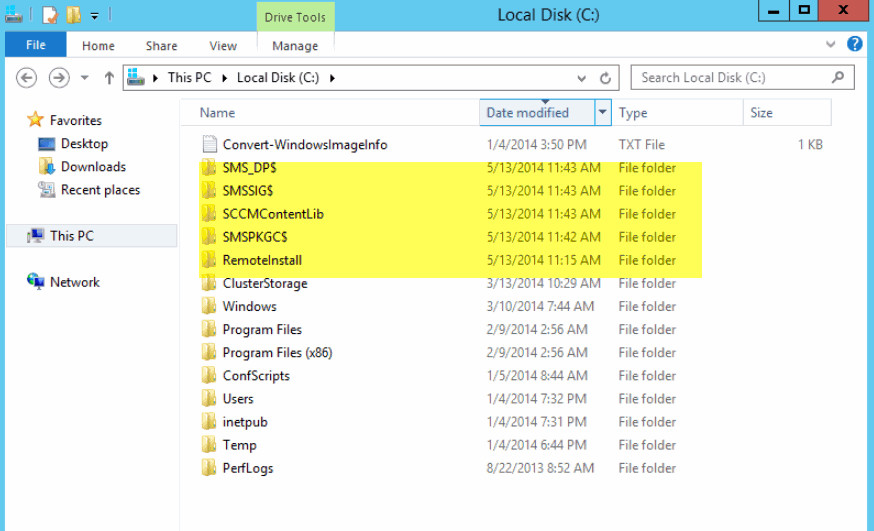Refresh the folder with the refresh icon
874x531 pixels.
point(605,78)
